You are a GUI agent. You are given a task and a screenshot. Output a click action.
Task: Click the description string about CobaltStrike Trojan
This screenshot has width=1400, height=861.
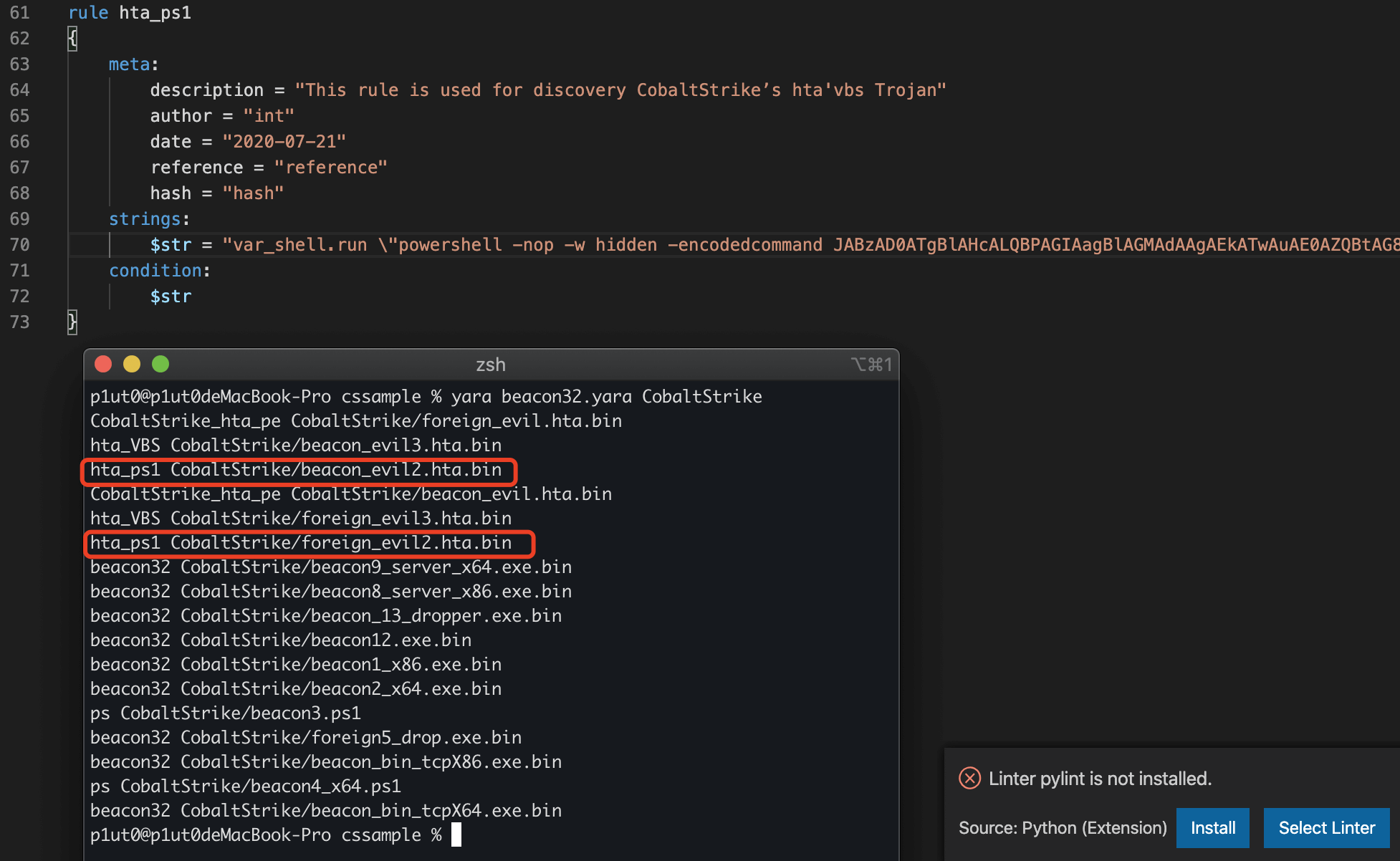point(620,90)
